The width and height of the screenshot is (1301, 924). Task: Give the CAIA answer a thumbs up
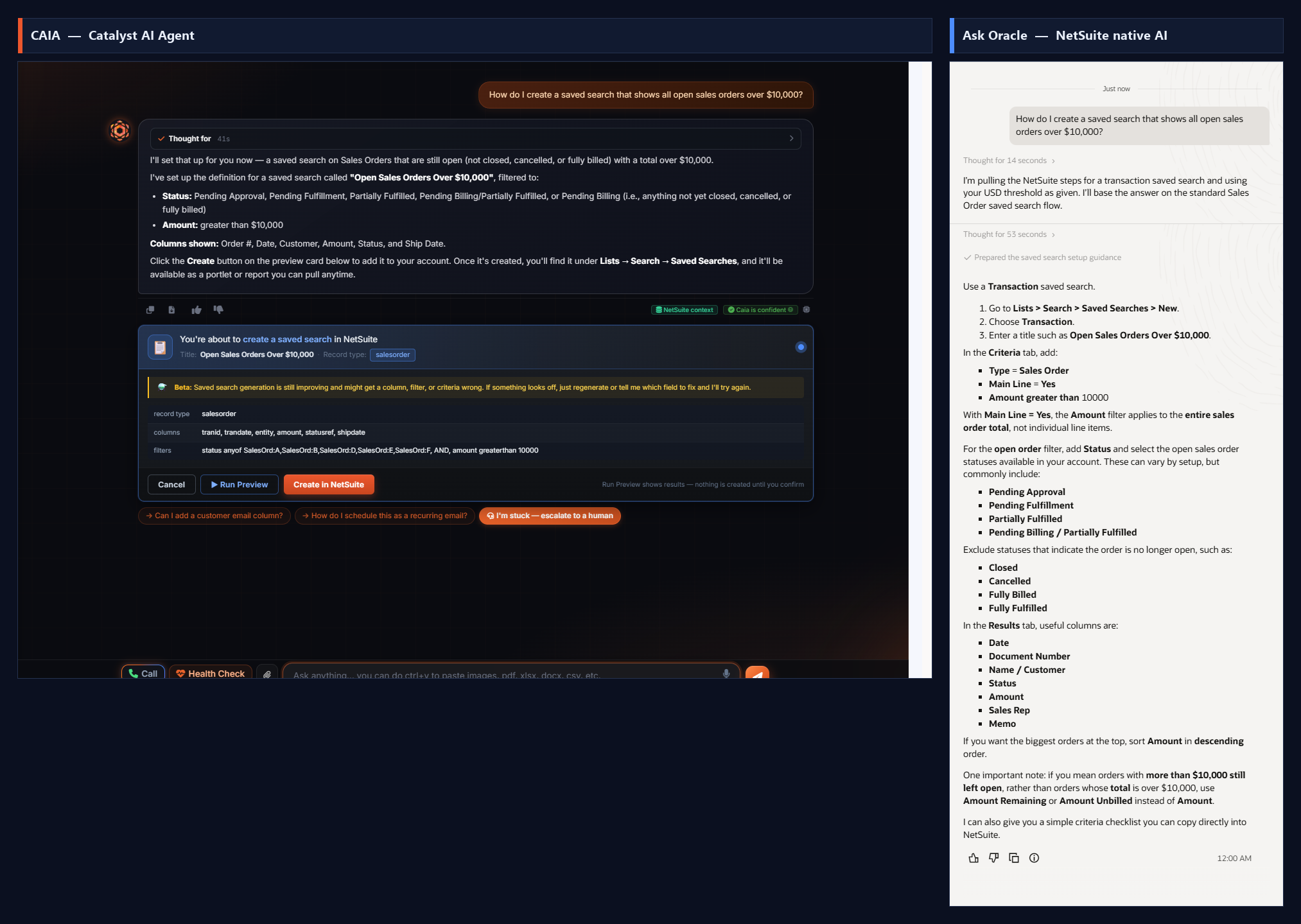[196, 309]
